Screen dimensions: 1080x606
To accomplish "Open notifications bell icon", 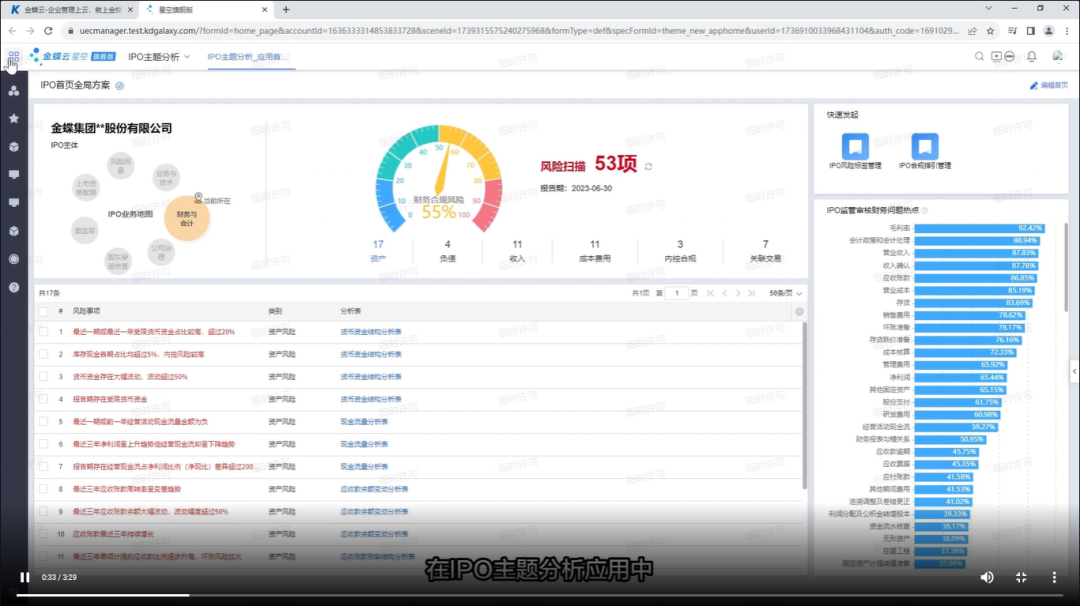I will tap(1032, 56).
